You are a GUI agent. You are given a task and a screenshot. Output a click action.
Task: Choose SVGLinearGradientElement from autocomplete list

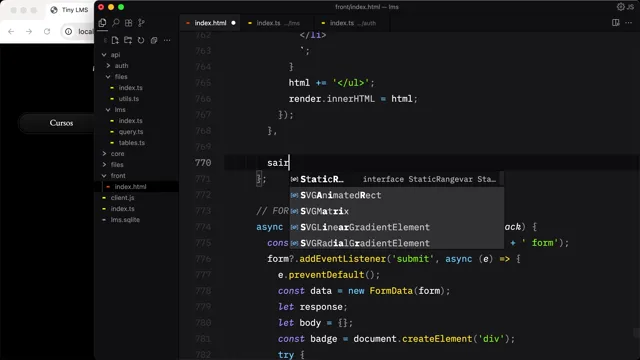pos(396,227)
